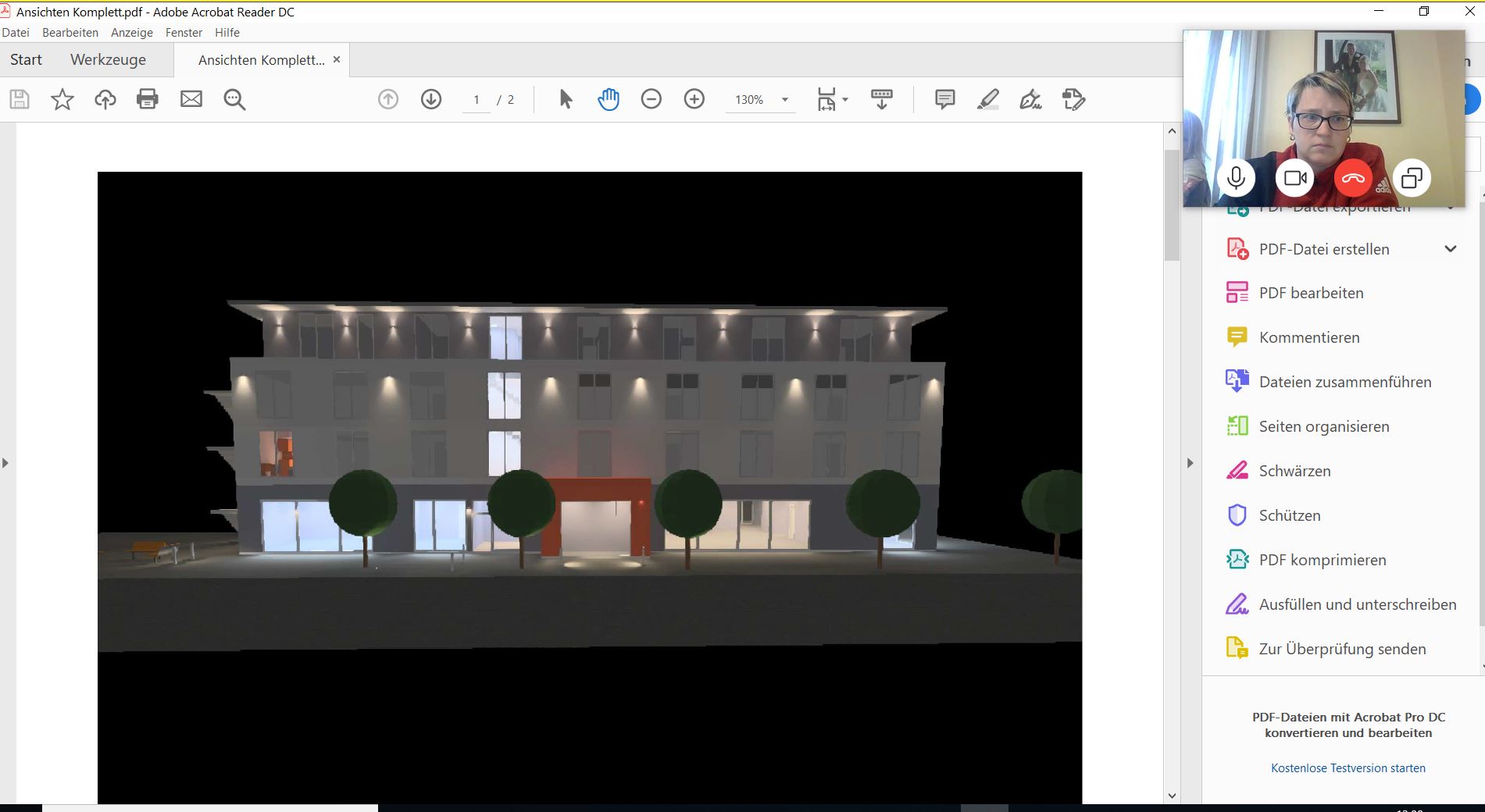1485x812 pixels.
Task: Send file by email envelope icon
Action: coord(191,99)
